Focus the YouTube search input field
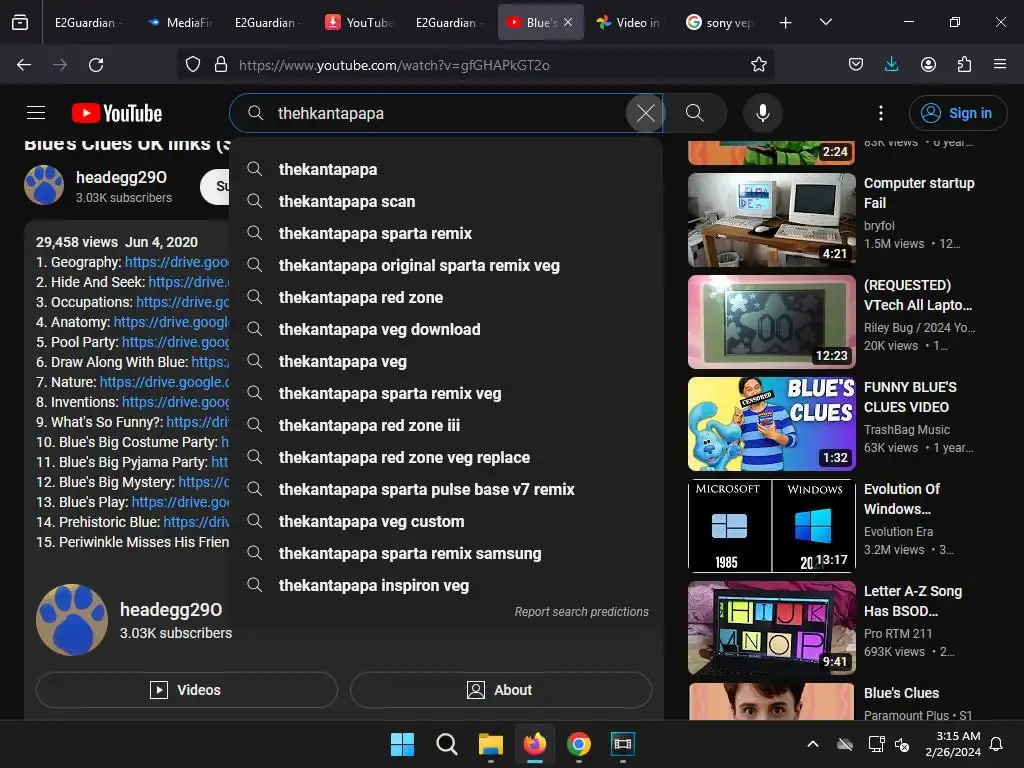Screen dimensions: 1024x768 click(444, 113)
